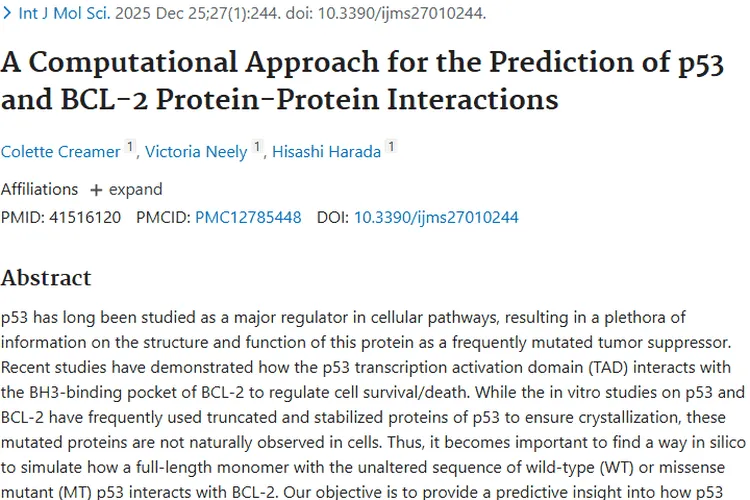Click the Abstract section heading

click(46, 278)
